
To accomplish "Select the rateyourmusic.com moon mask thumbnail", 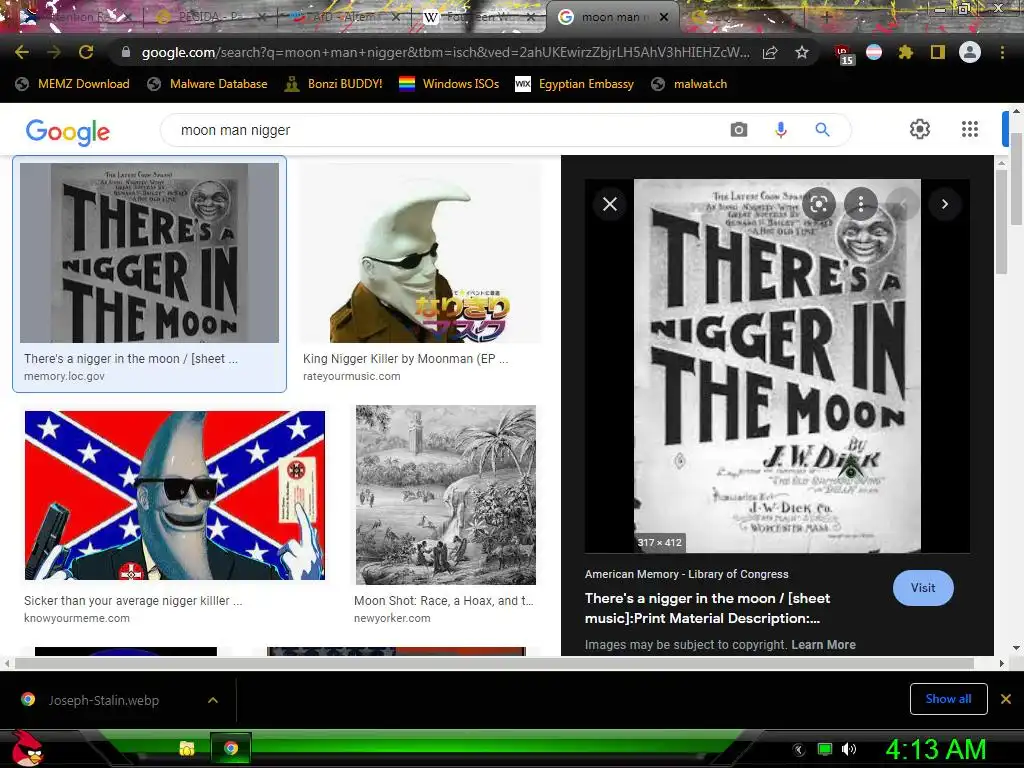I will pos(421,253).
